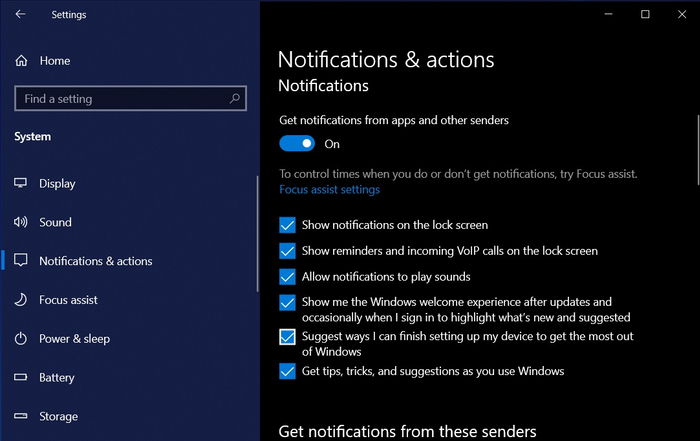Viewport: 700px width, 441px height.
Task: Open the Notifications & actions menu item
Action: [x=96, y=261]
